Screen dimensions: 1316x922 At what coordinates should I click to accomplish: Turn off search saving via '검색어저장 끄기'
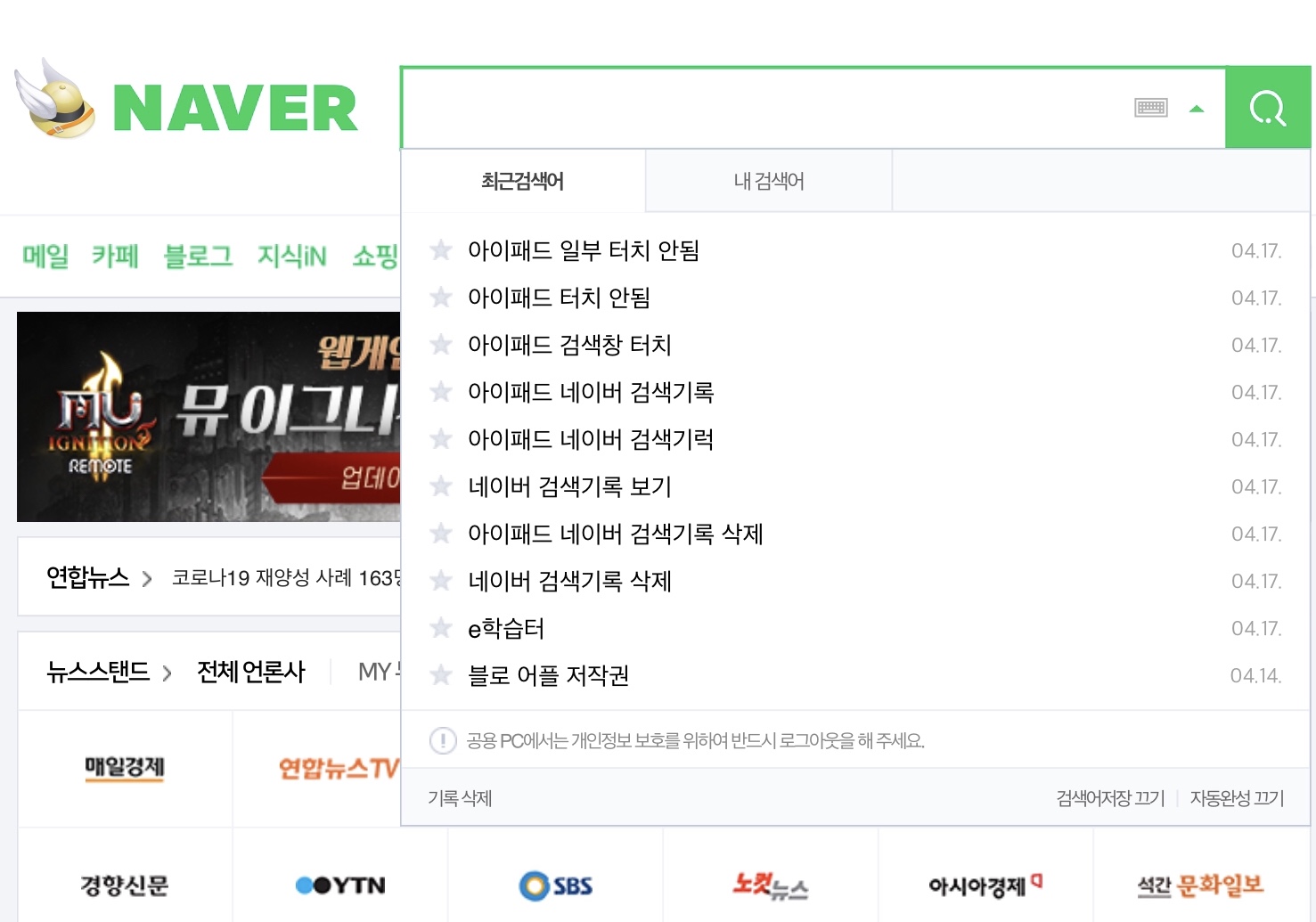click(x=1110, y=798)
